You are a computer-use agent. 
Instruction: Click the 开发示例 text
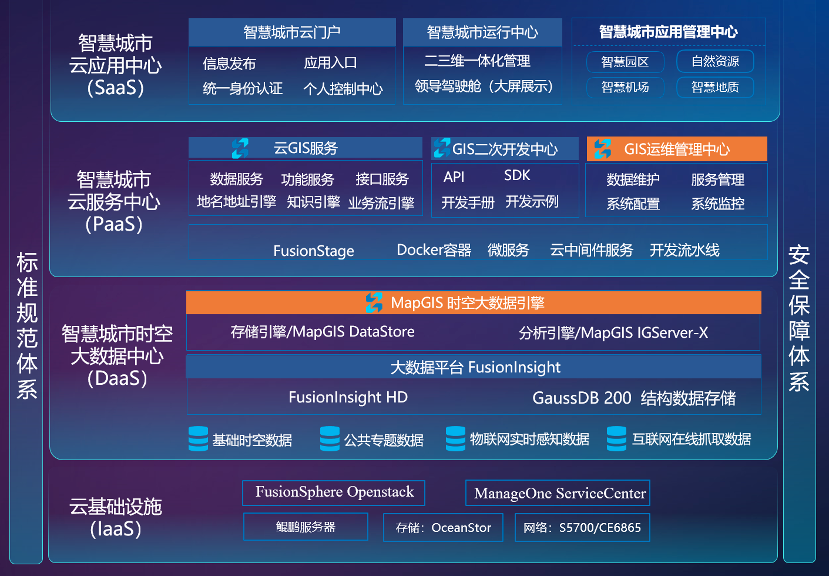532,202
